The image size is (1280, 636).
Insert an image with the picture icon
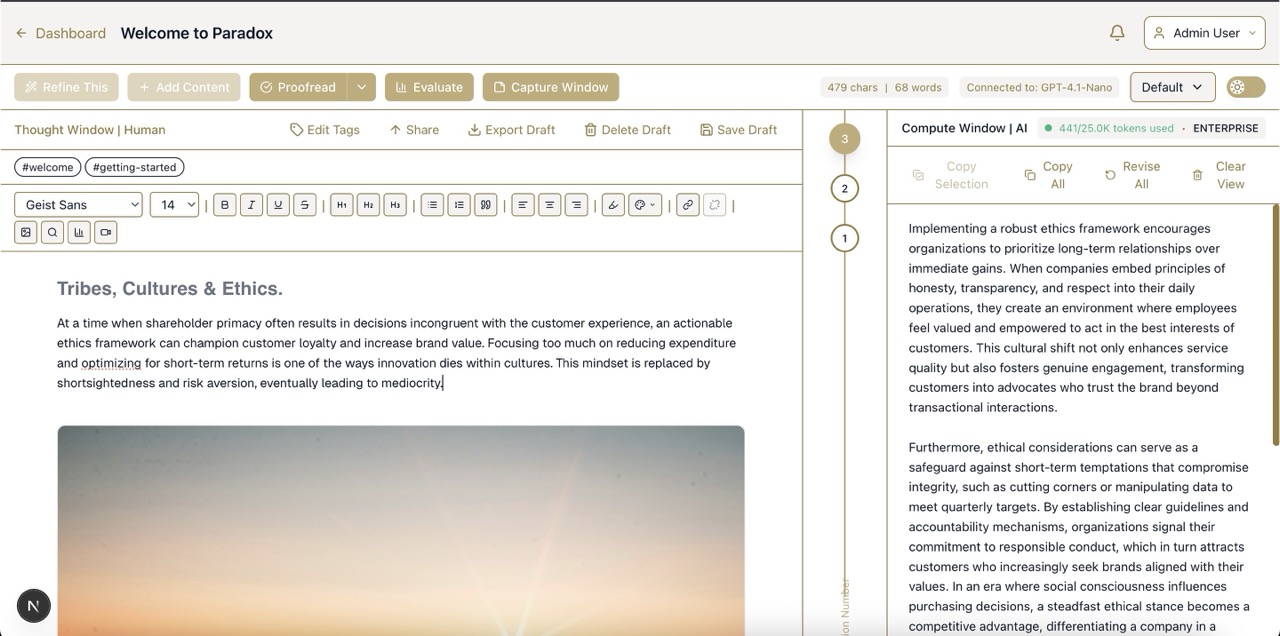pos(26,232)
